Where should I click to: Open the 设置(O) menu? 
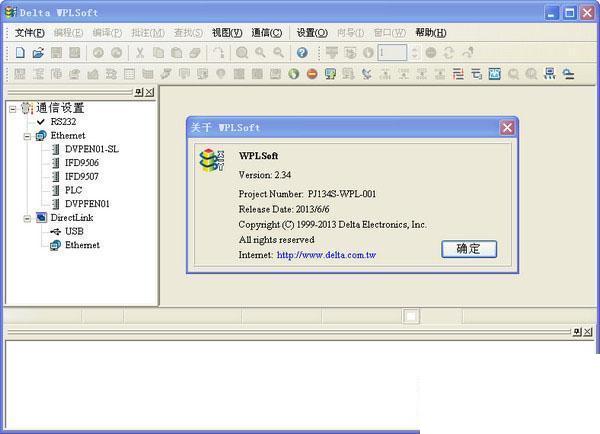click(x=312, y=33)
